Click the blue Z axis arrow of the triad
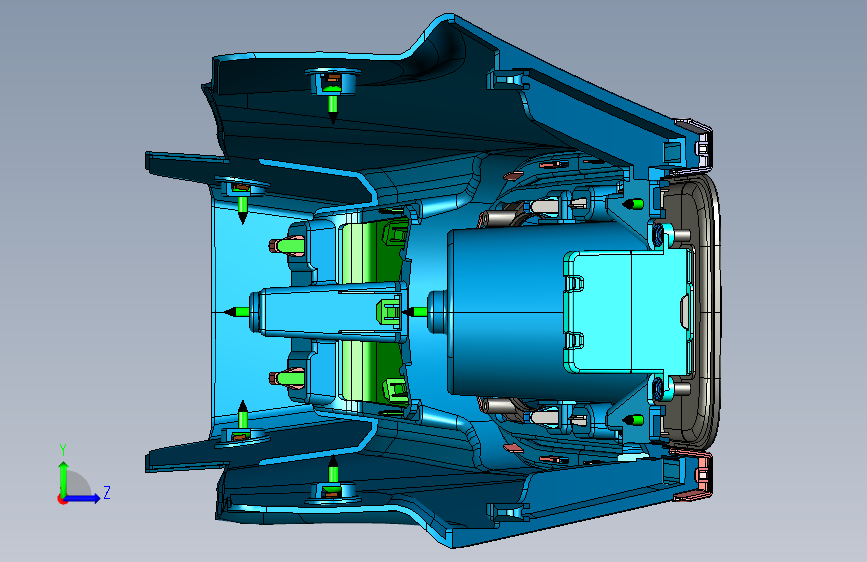The height and width of the screenshot is (562, 867). click(x=82, y=498)
